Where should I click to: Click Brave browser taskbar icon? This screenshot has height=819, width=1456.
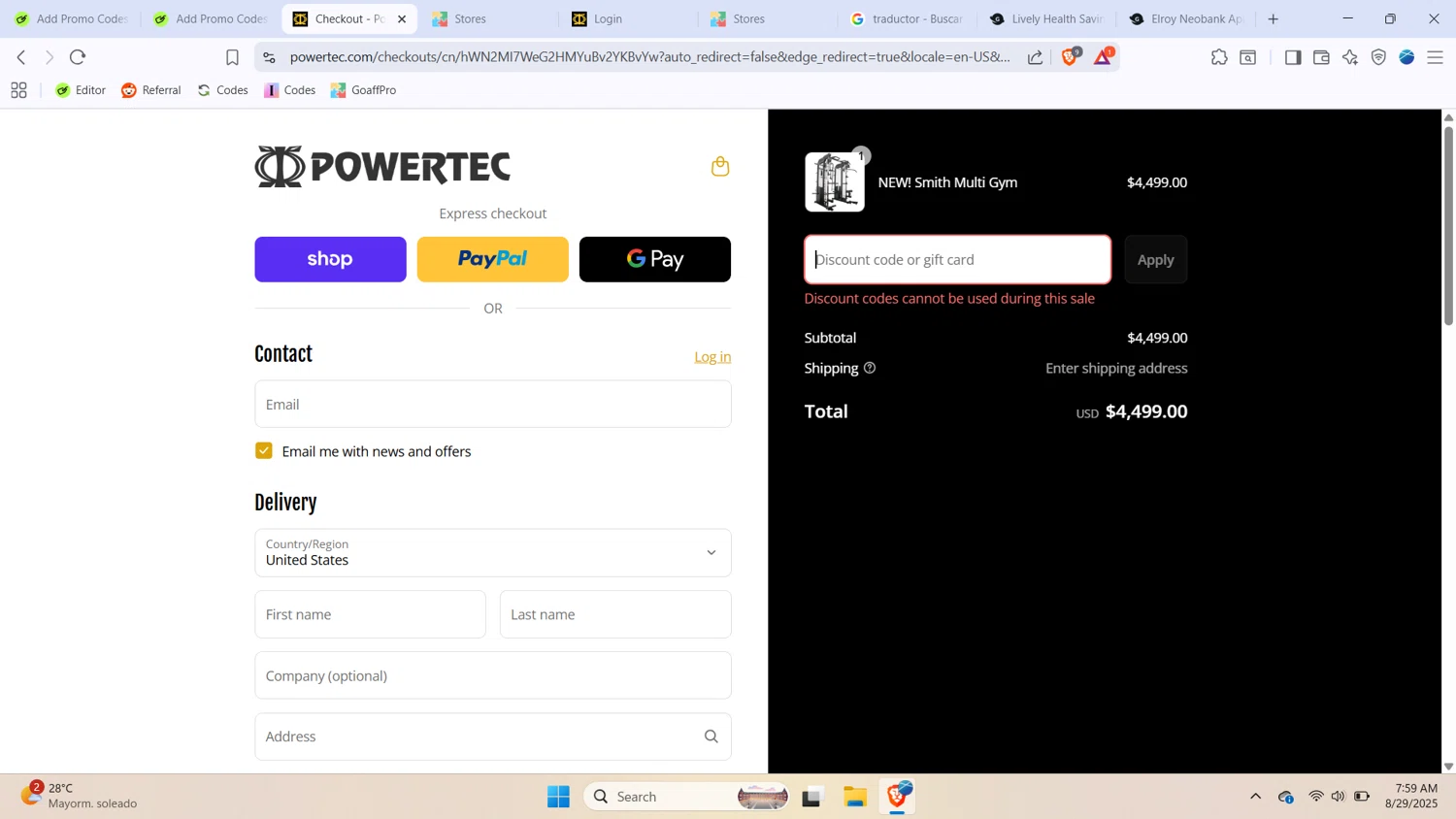[x=899, y=796]
